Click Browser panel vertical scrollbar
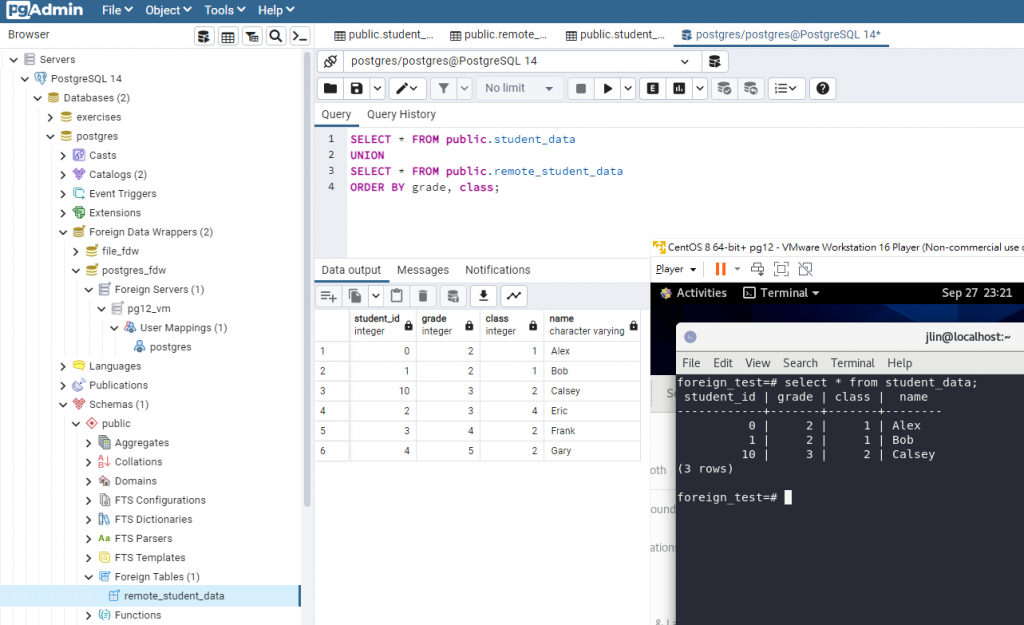The height and width of the screenshot is (625, 1024). click(x=306, y=281)
